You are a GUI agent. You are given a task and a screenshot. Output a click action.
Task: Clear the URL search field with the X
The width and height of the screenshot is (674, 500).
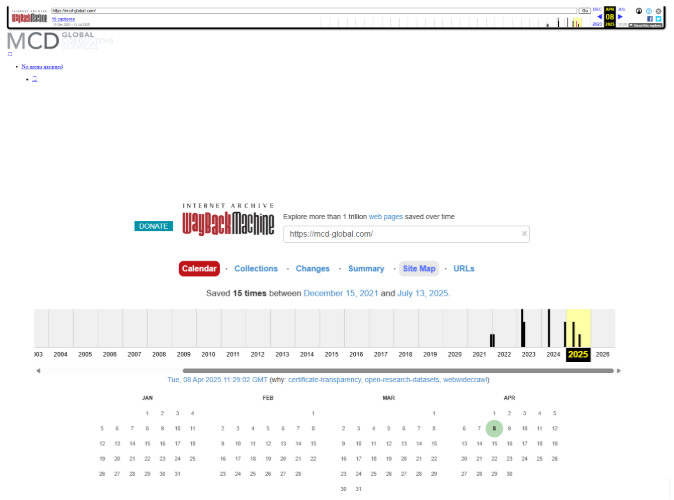(524, 233)
